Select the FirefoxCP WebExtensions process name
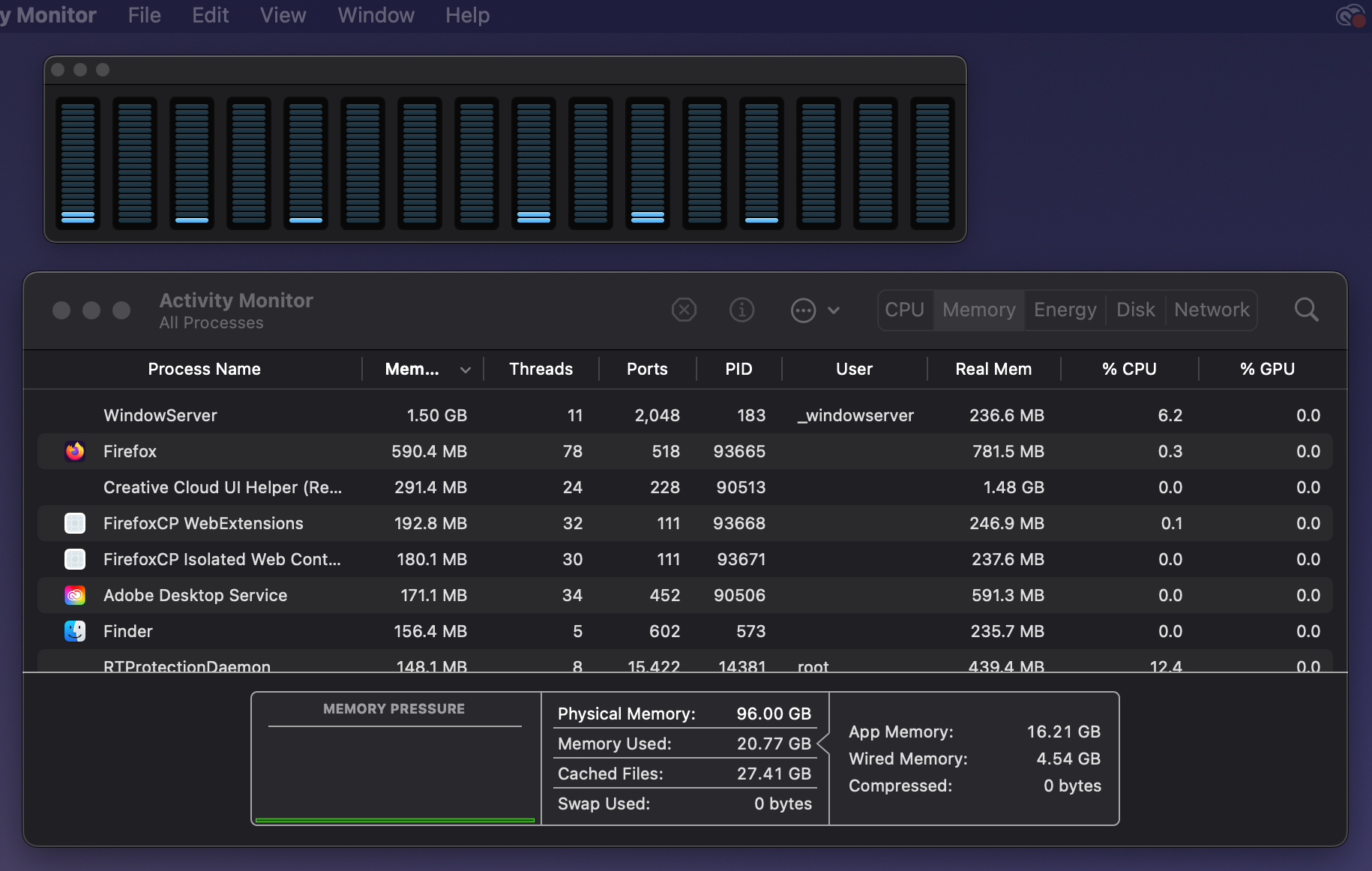 (x=203, y=523)
